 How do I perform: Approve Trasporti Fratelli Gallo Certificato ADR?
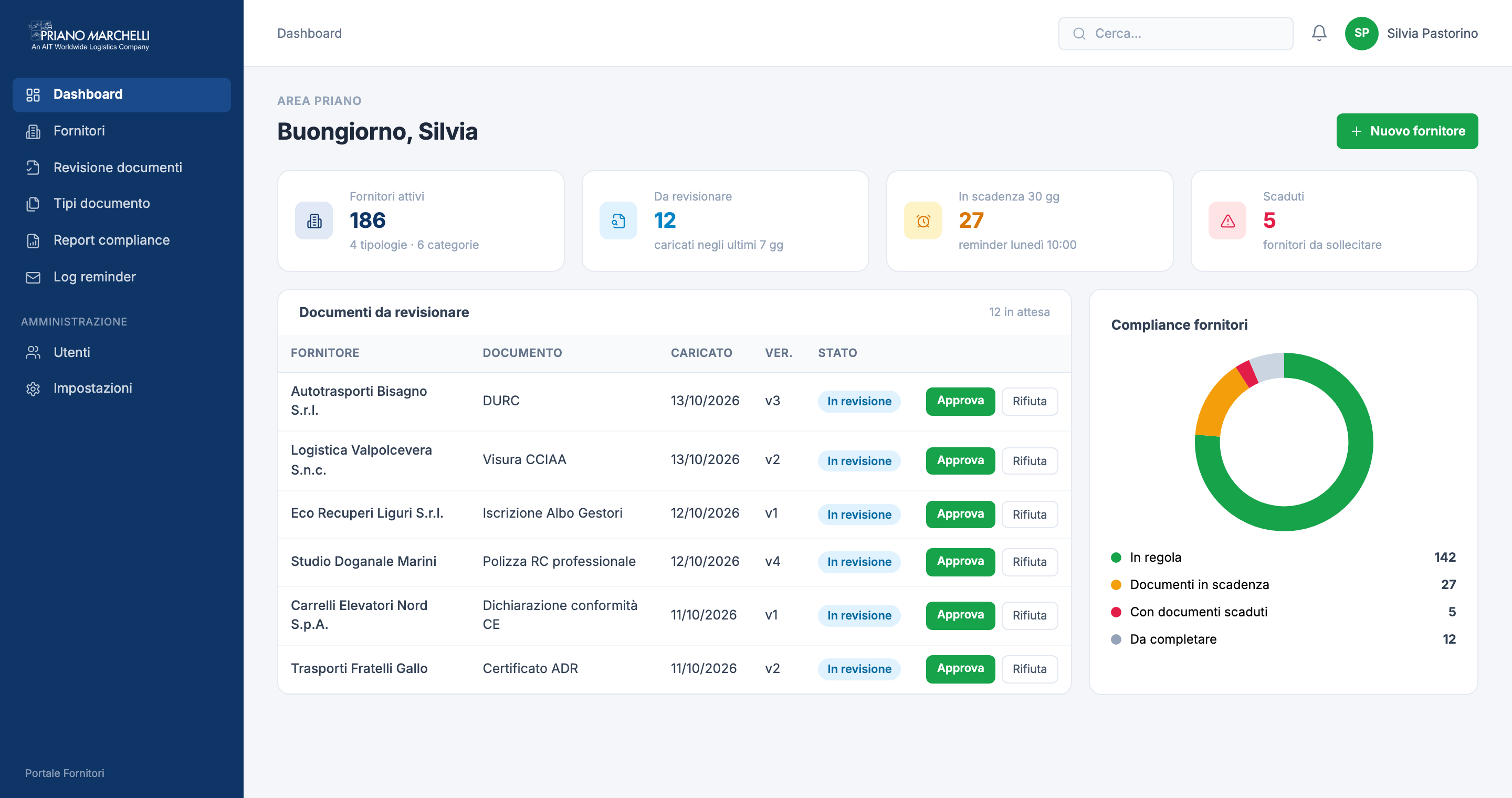(960, 669)
